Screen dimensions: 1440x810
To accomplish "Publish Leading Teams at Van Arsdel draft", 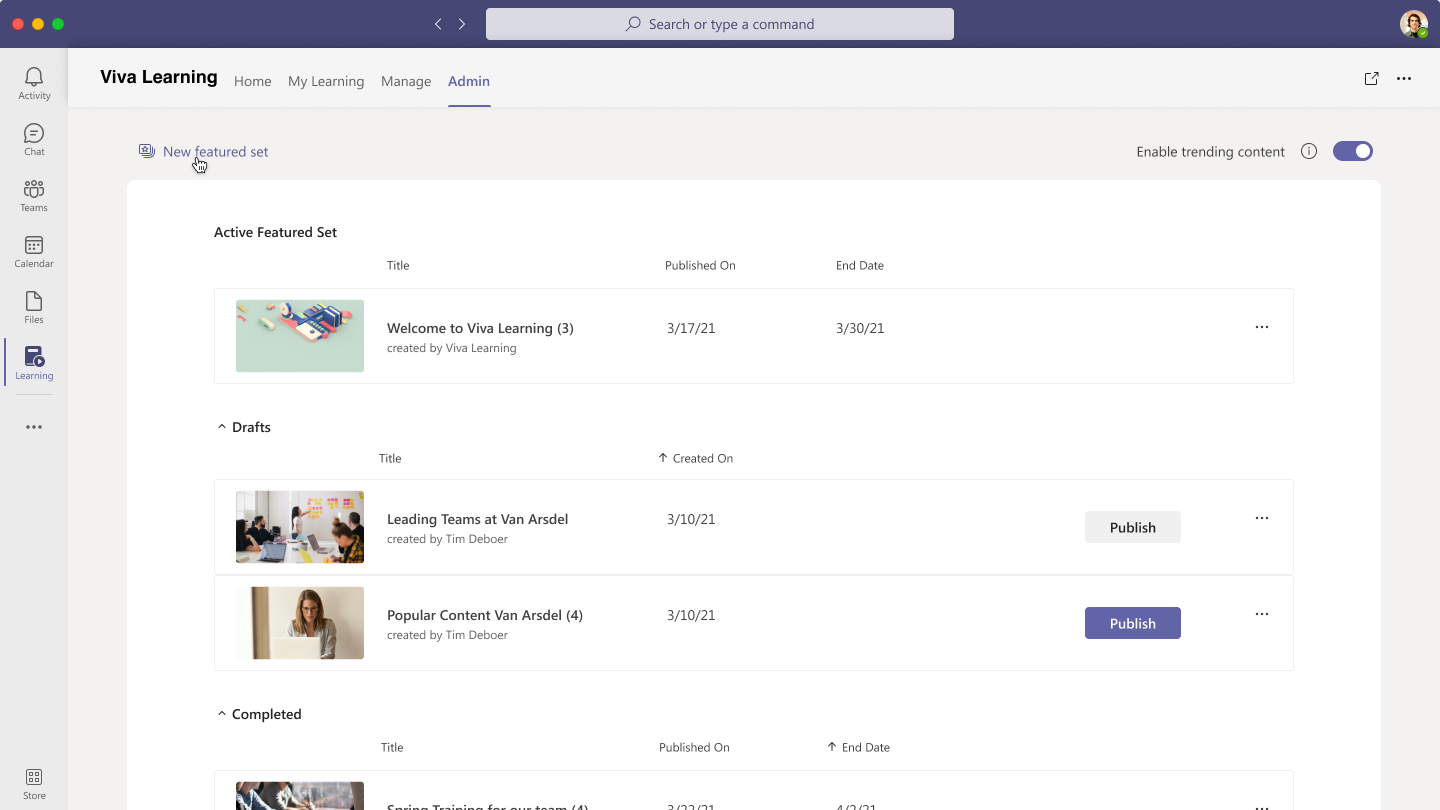I will [x=1133, y=527].
